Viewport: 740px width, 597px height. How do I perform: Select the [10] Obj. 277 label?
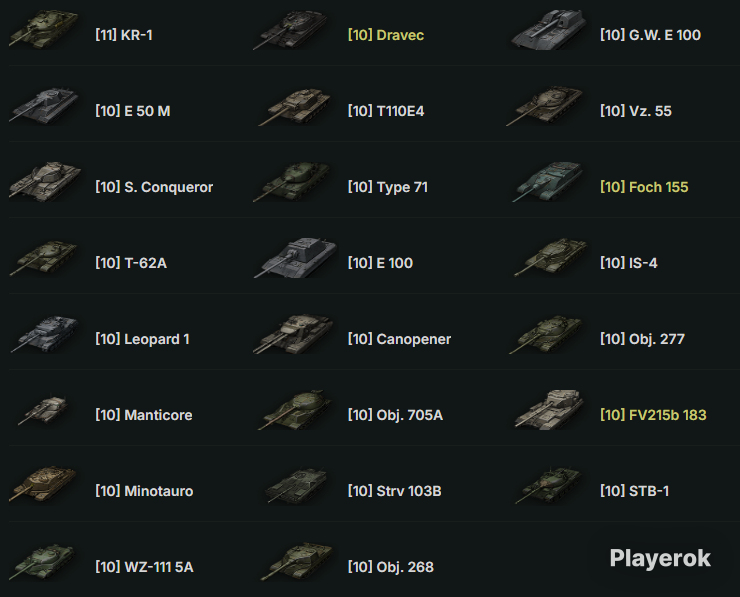[642, 339]
